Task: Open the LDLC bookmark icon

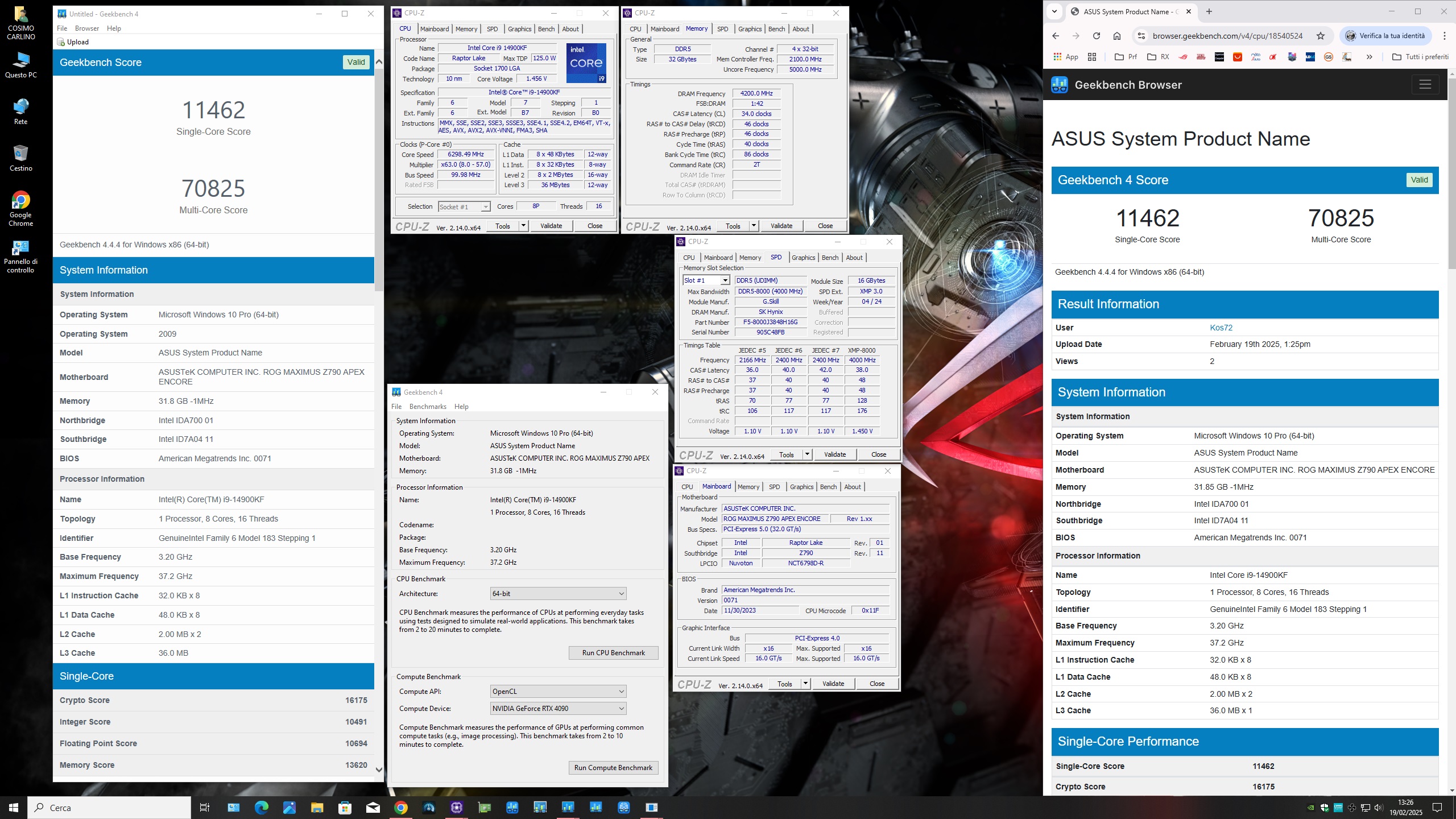Action: pyautogui.click(x=1310, y=57)
